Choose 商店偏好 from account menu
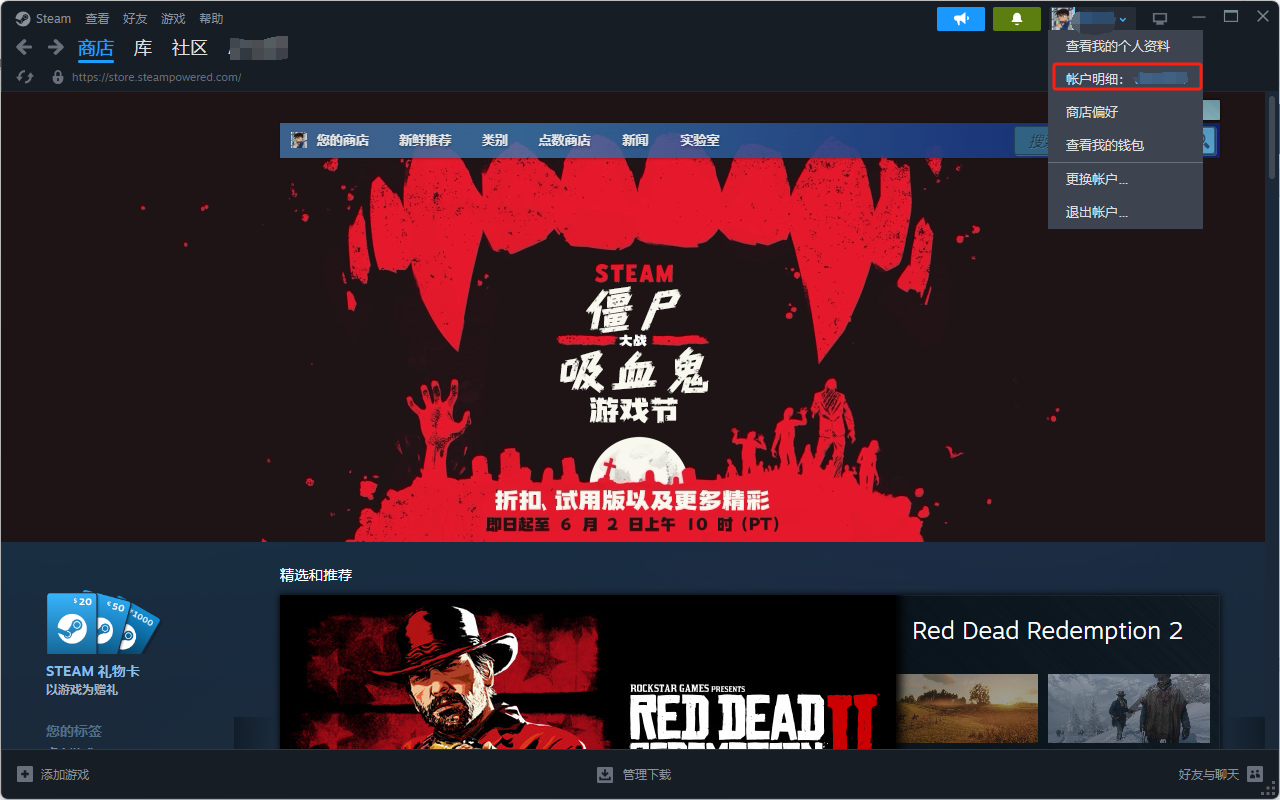The height and width of the screenshot is (800, 1280). [x=1125, y=112]
